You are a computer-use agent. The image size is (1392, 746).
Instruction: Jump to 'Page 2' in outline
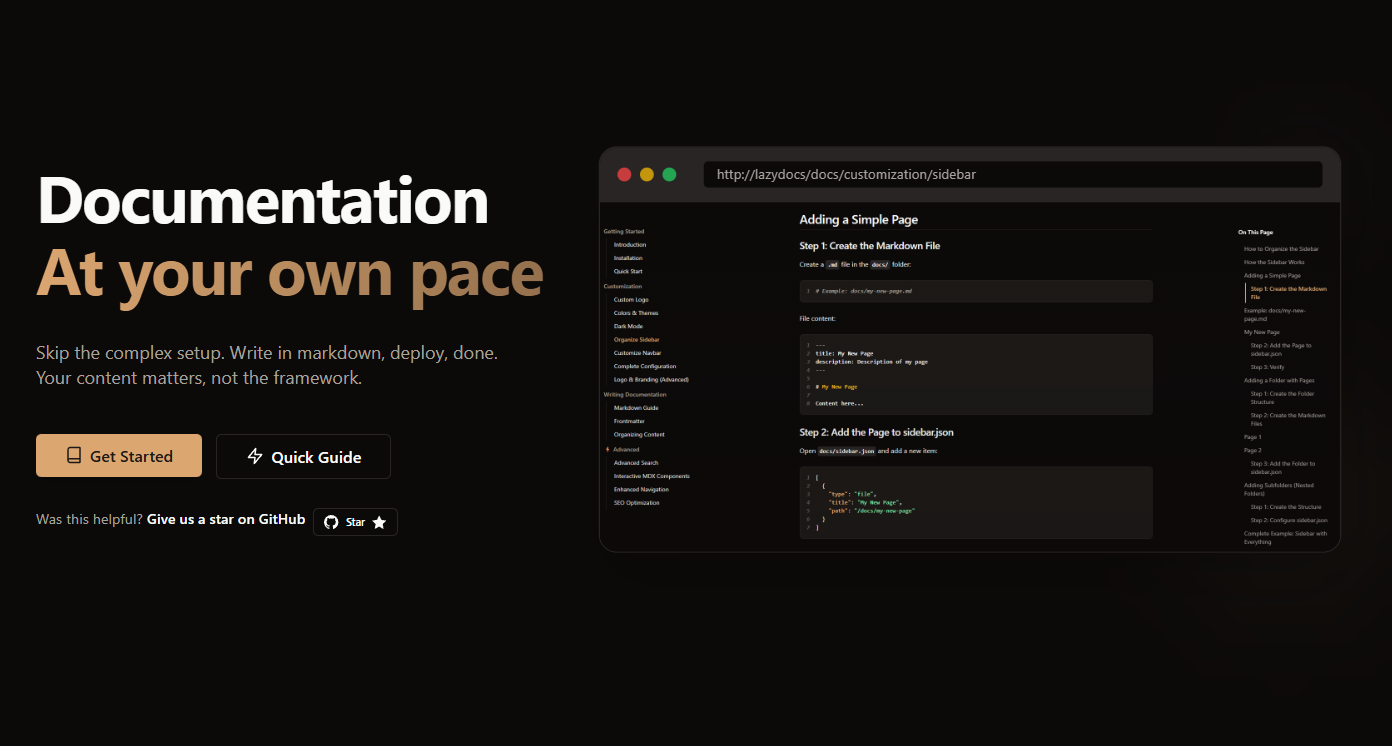click(1253, 450)
